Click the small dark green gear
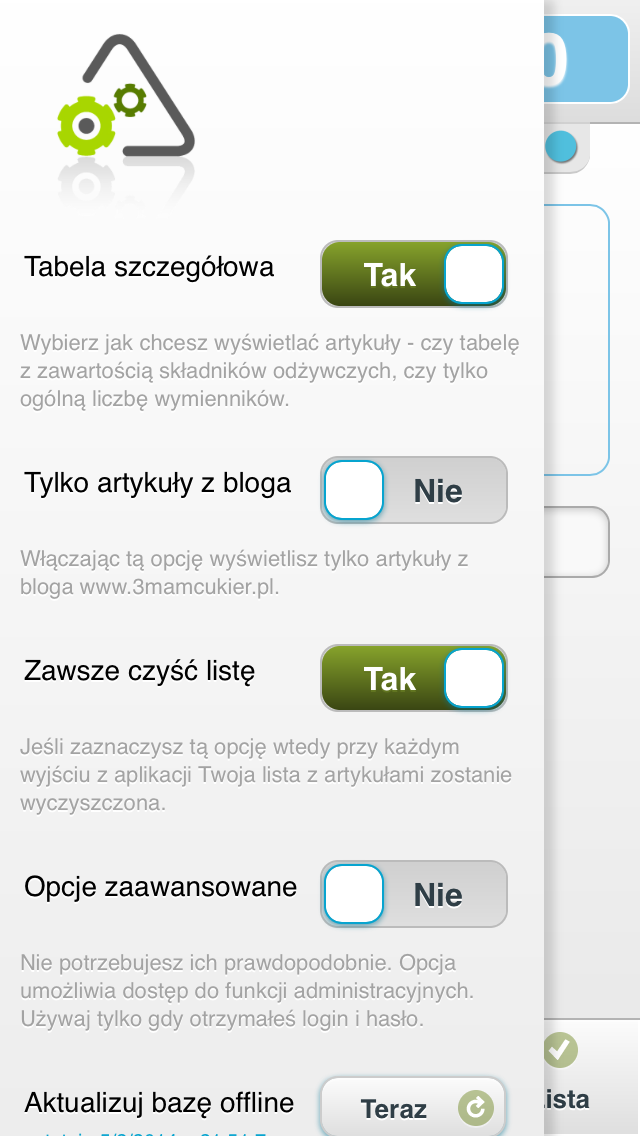The height and width of the screenshot is (1136, 640). tap(130, 99)
